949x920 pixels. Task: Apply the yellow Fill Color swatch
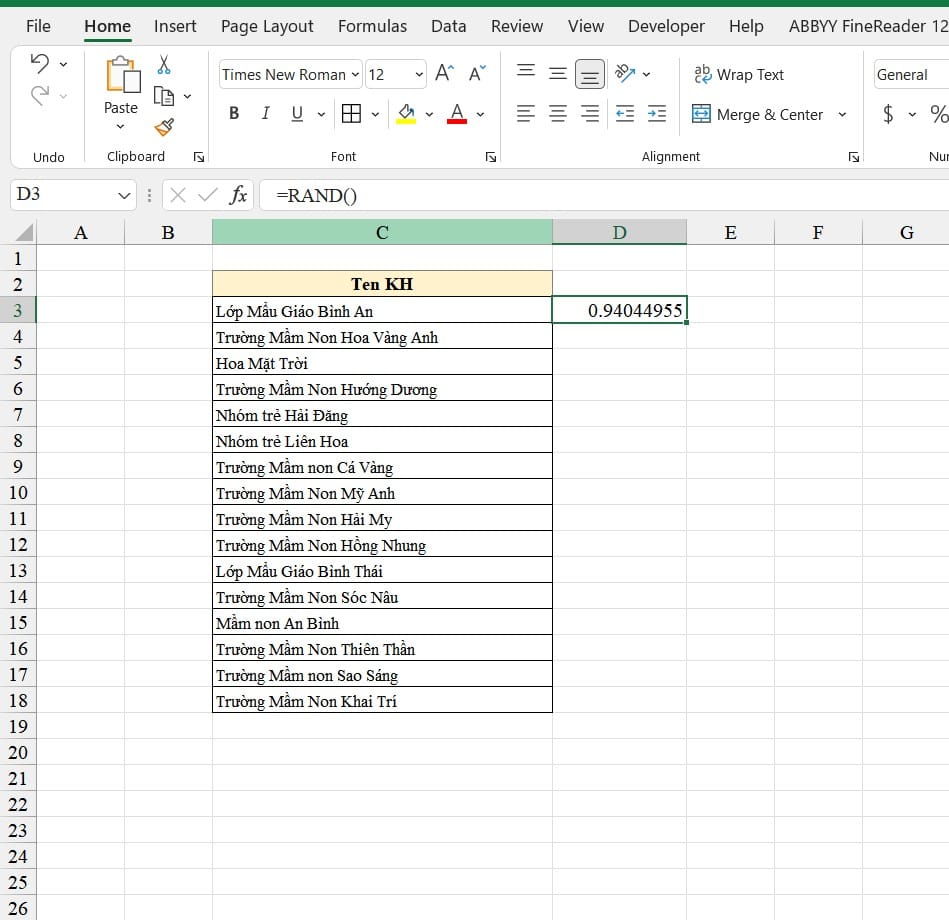(x=406, y=114)
